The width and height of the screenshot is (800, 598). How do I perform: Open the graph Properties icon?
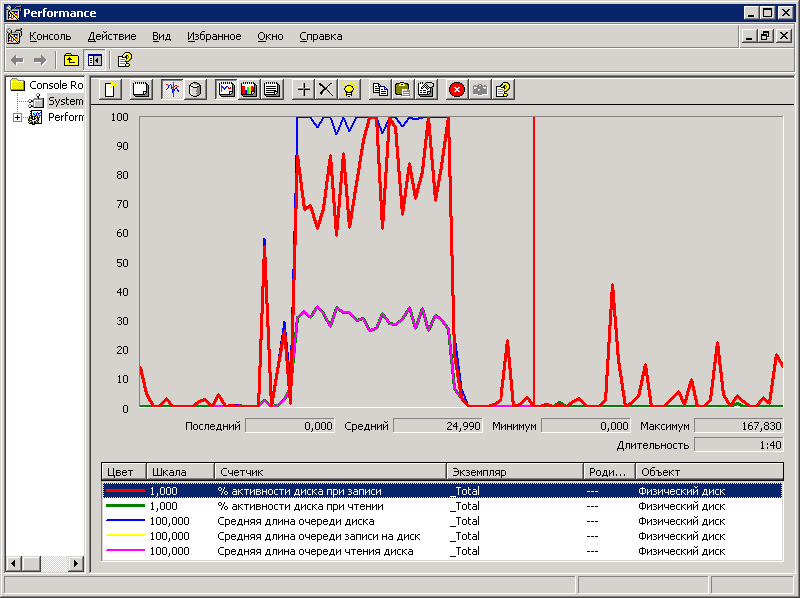426,89
